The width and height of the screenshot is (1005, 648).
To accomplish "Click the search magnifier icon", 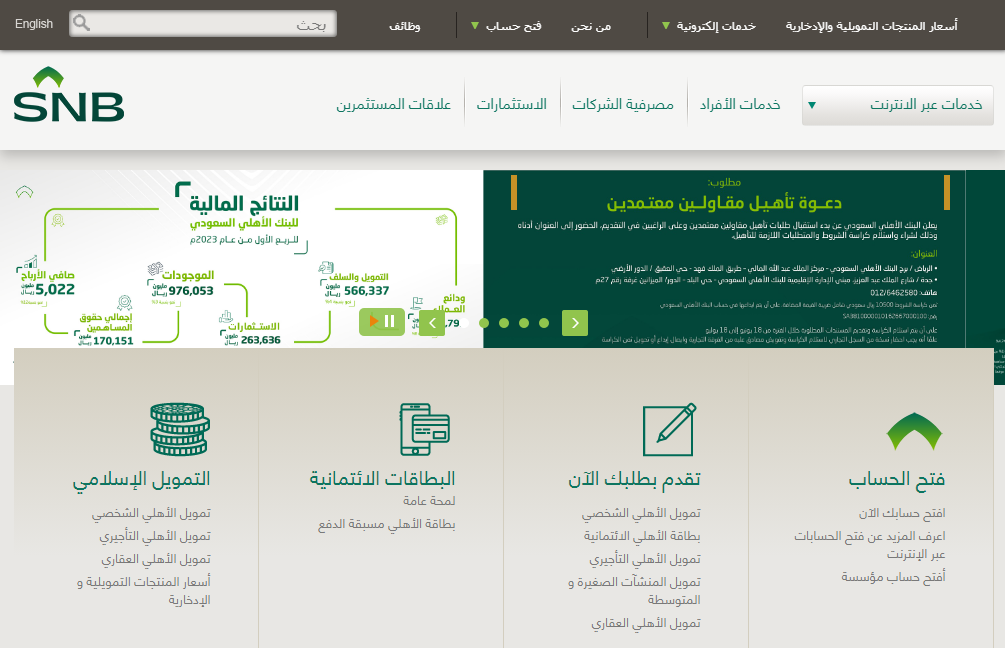I will tap(81, 23).
